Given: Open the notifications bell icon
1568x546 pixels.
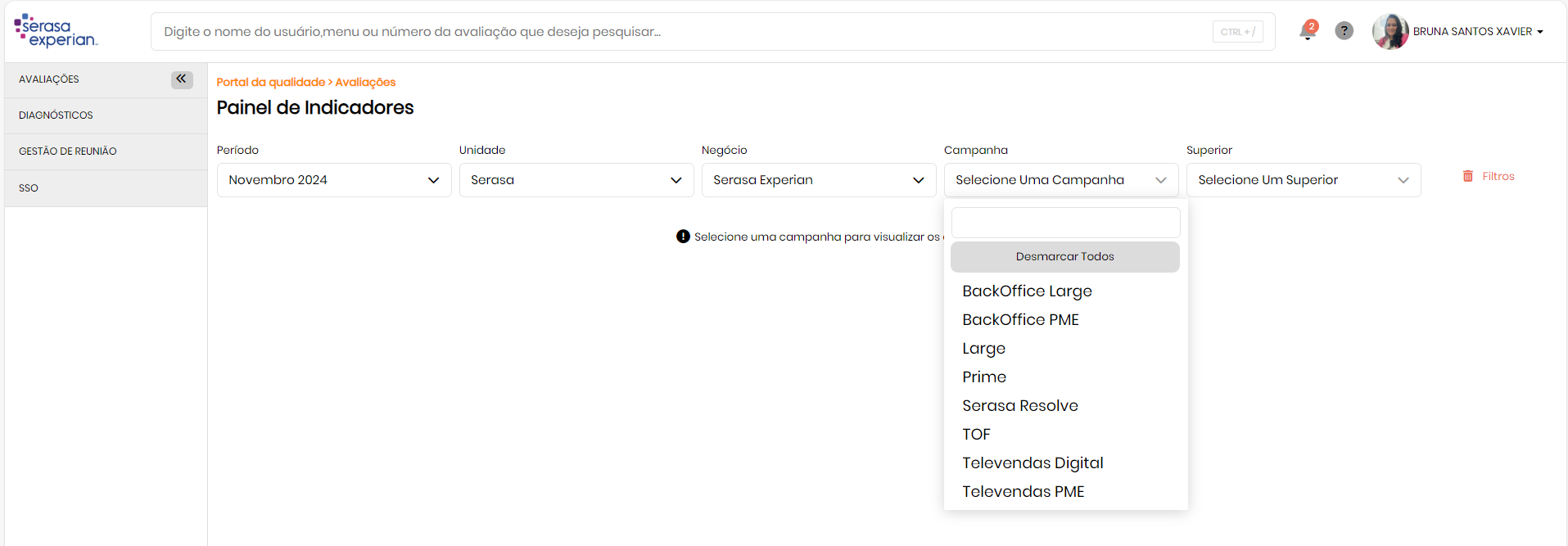Looking at the screenshot, I should [x=1308, y=31].
